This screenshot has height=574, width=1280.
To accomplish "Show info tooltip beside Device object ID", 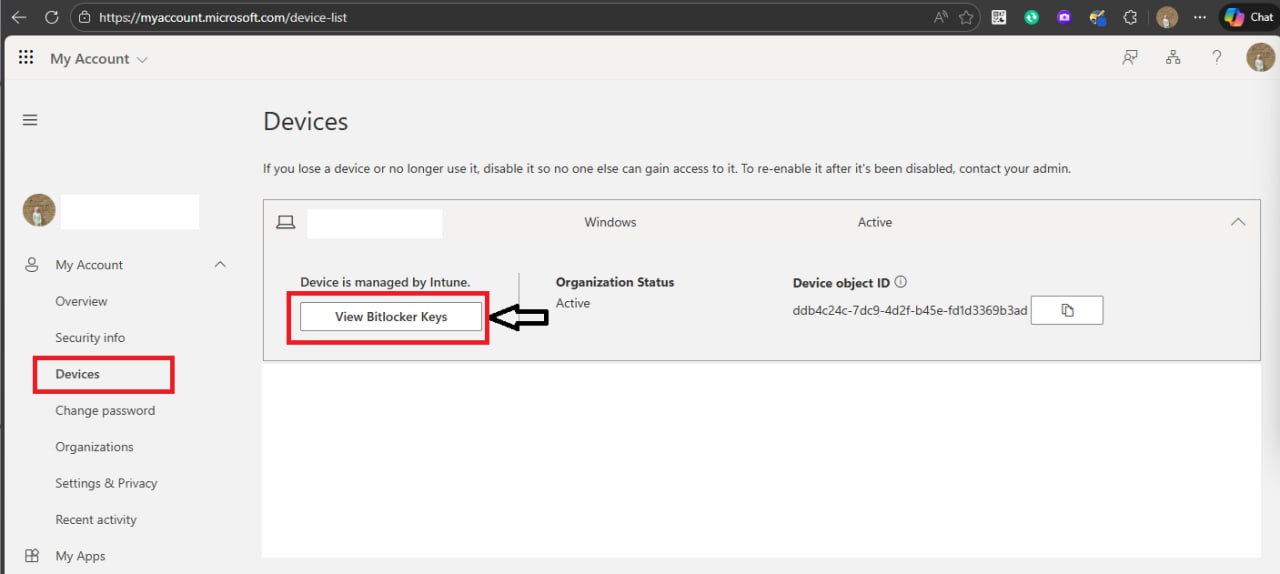I will coord(901,283).
